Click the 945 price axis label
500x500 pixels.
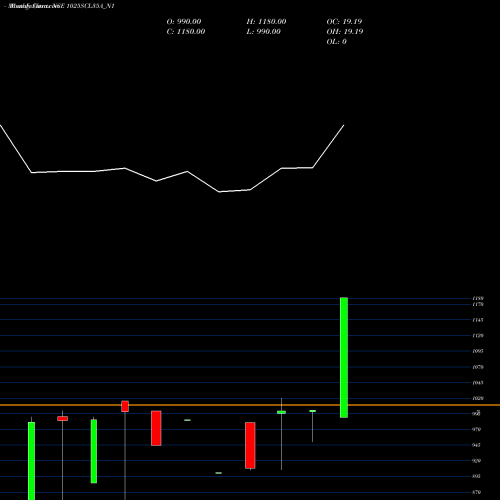pos(476,445)
